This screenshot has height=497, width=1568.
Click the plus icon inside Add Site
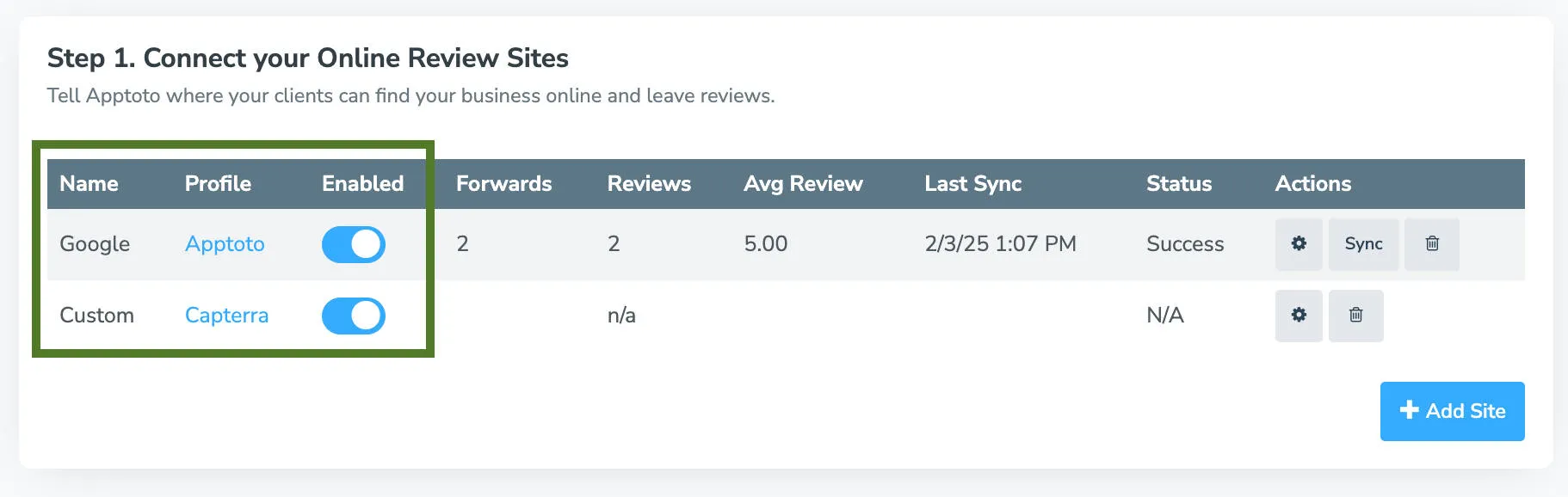(1409, 411)
